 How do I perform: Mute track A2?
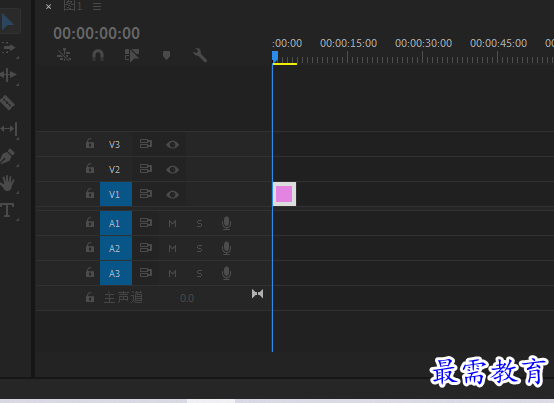tap(172, 249)
